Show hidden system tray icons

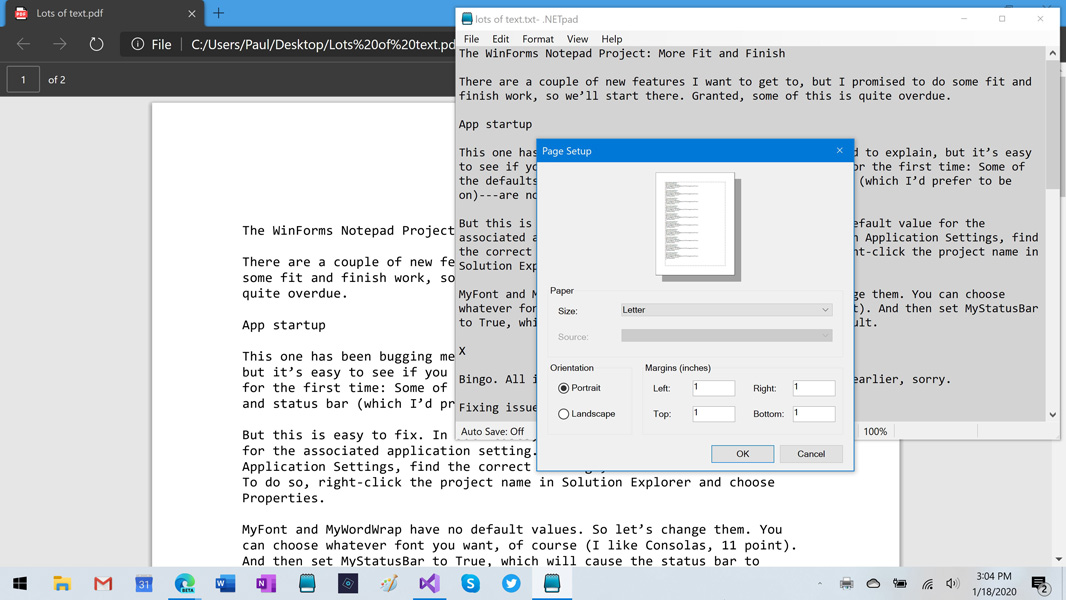820,584
